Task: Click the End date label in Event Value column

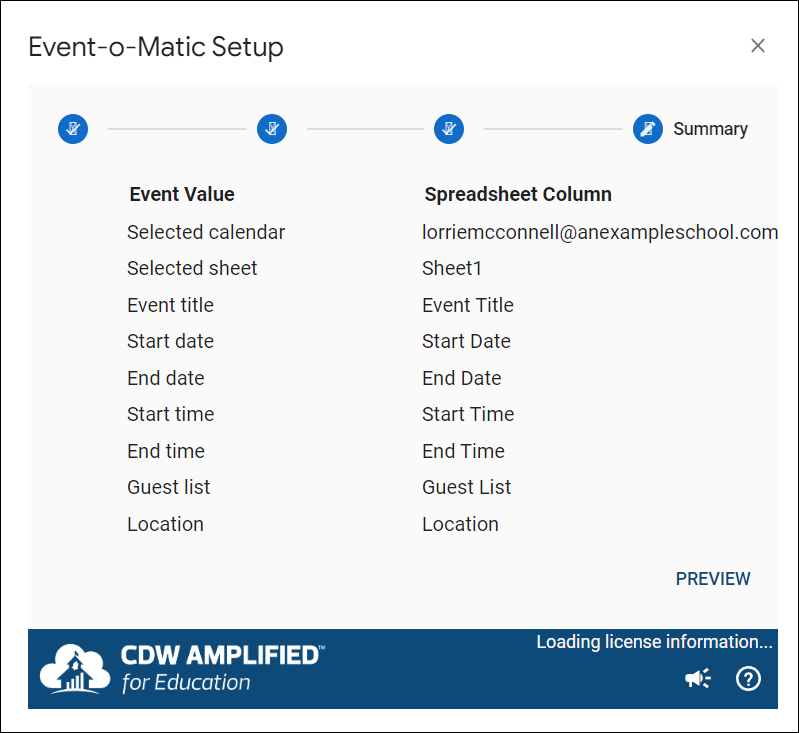Action: pyautogui.click(x=166, y=378)
